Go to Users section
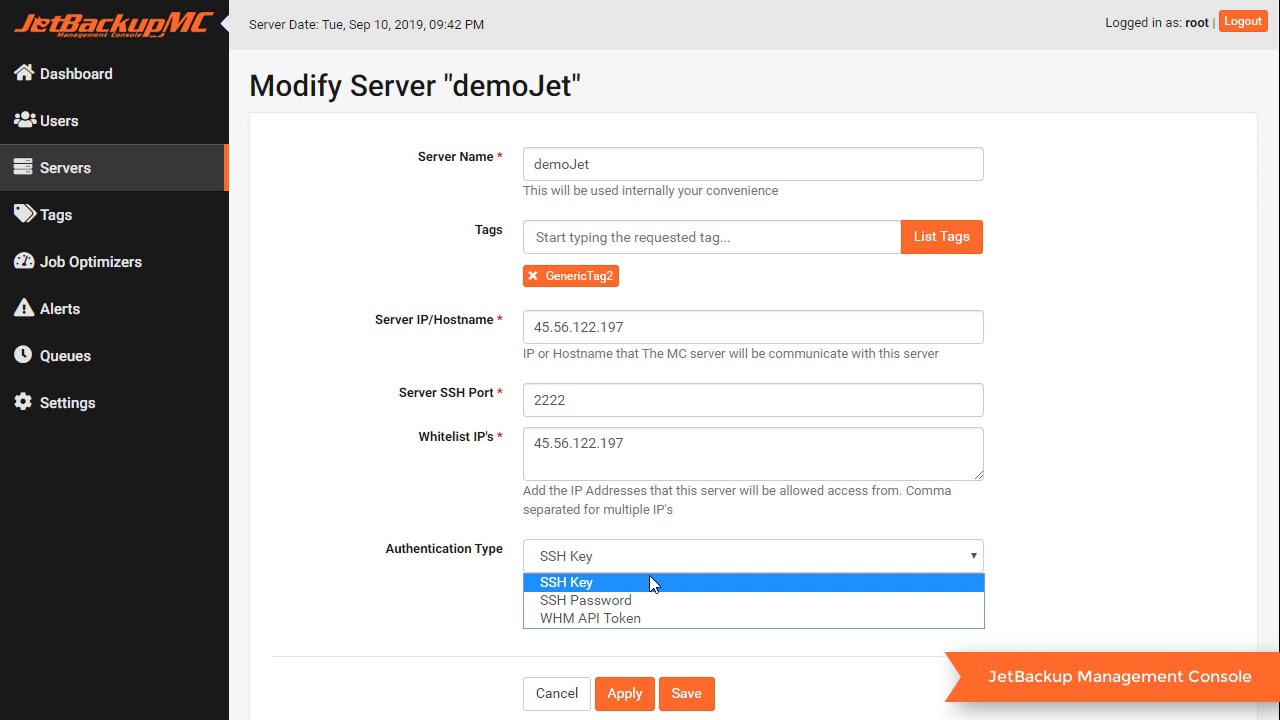 59,121
